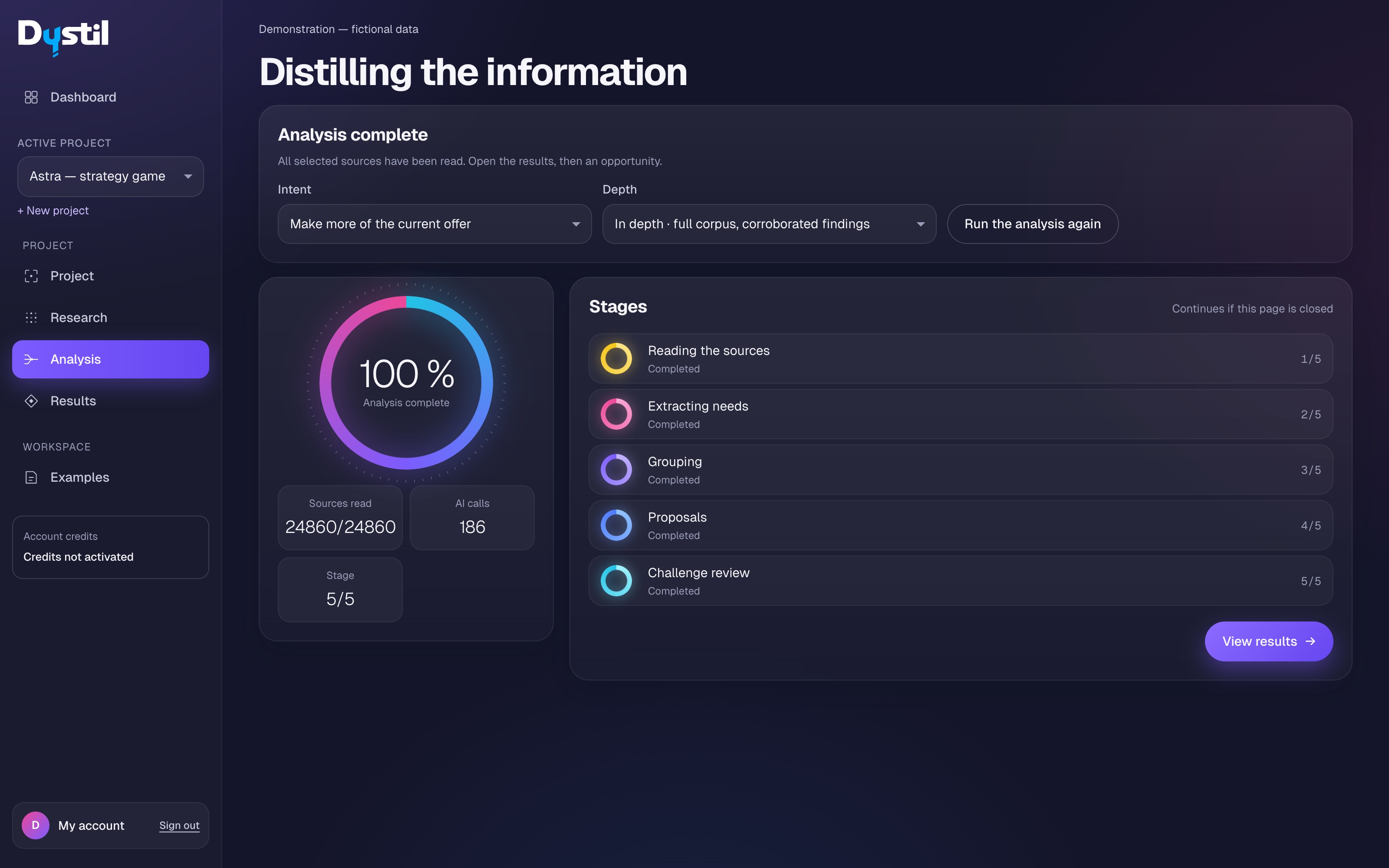Click the yellow Reading the sources ring
This screenshot has width=1389, height=868.
coord(616,359)
